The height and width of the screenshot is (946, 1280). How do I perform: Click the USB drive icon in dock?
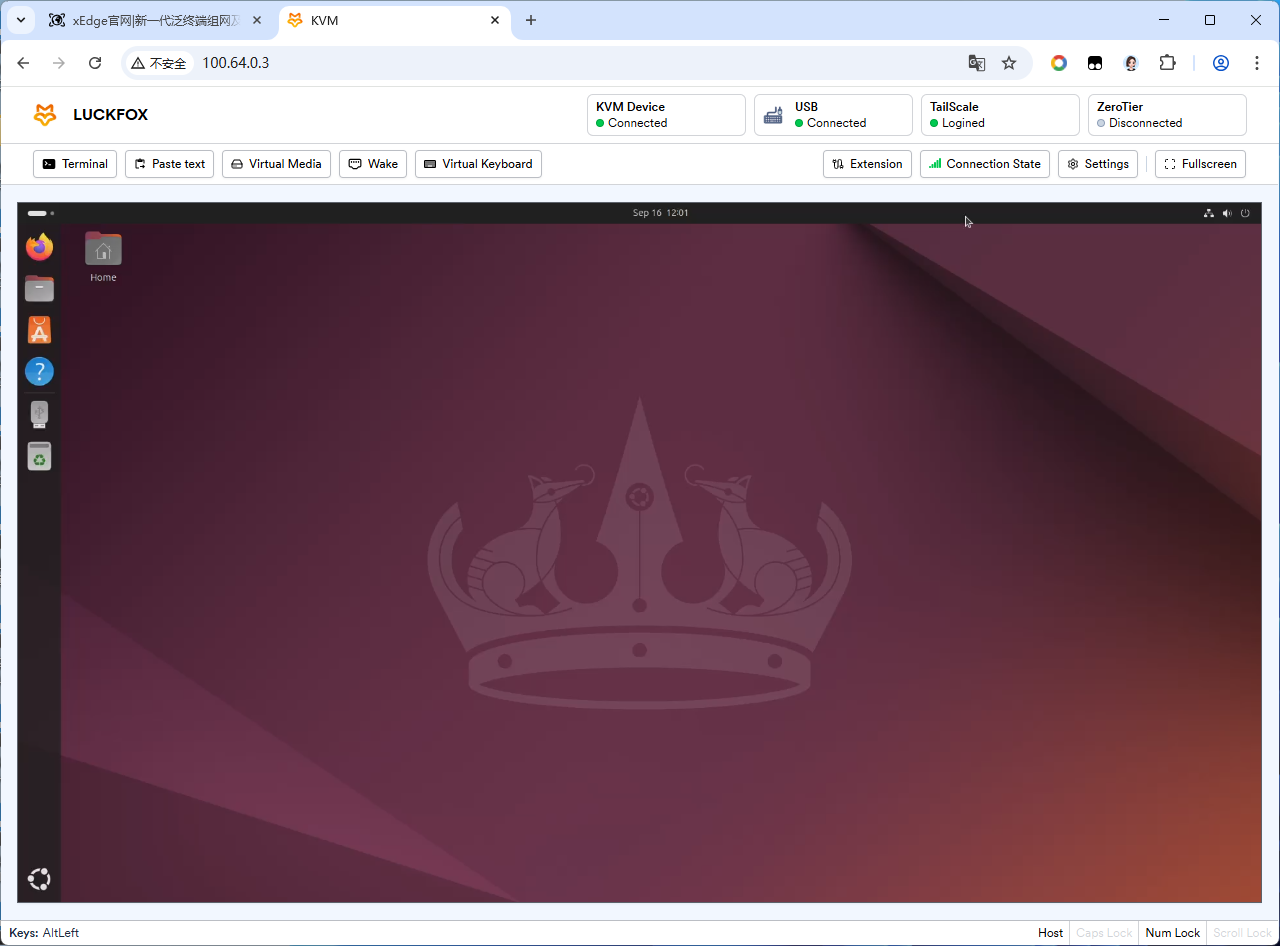(x=39, y=414)
